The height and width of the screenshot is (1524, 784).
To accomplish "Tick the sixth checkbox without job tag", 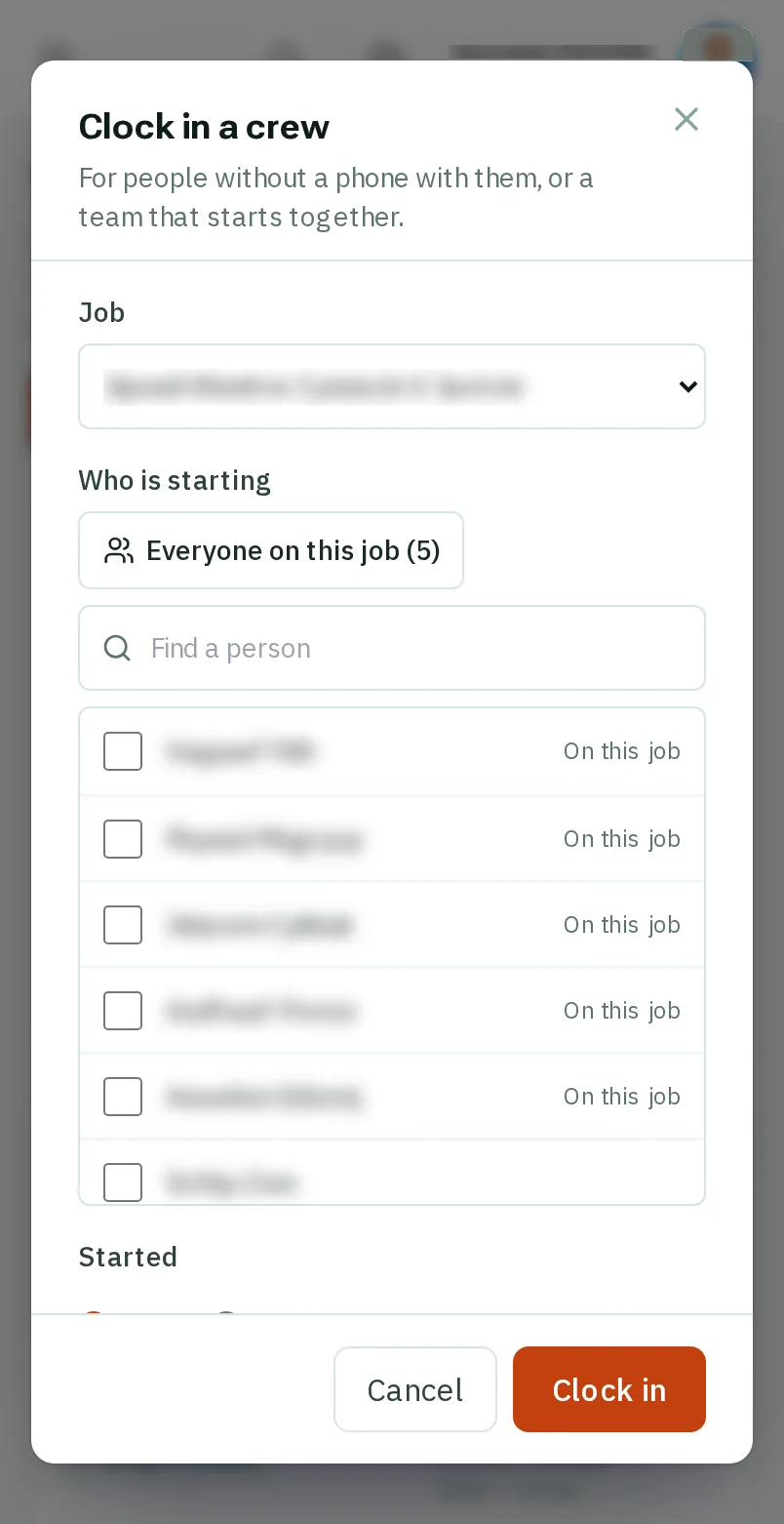I will (123, 1183).
